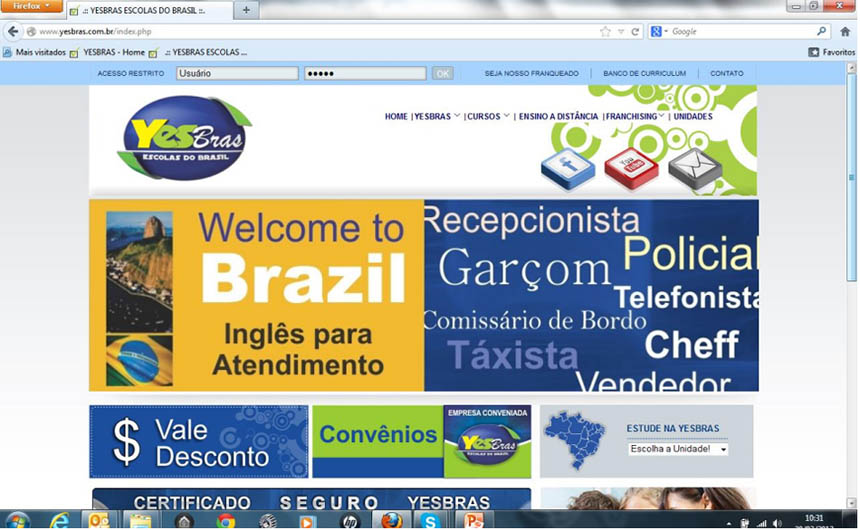This screenshot has height=530, width=860.
Task: Open the Windows Start button
Action: pyautogui.click(x=17, y=520)
